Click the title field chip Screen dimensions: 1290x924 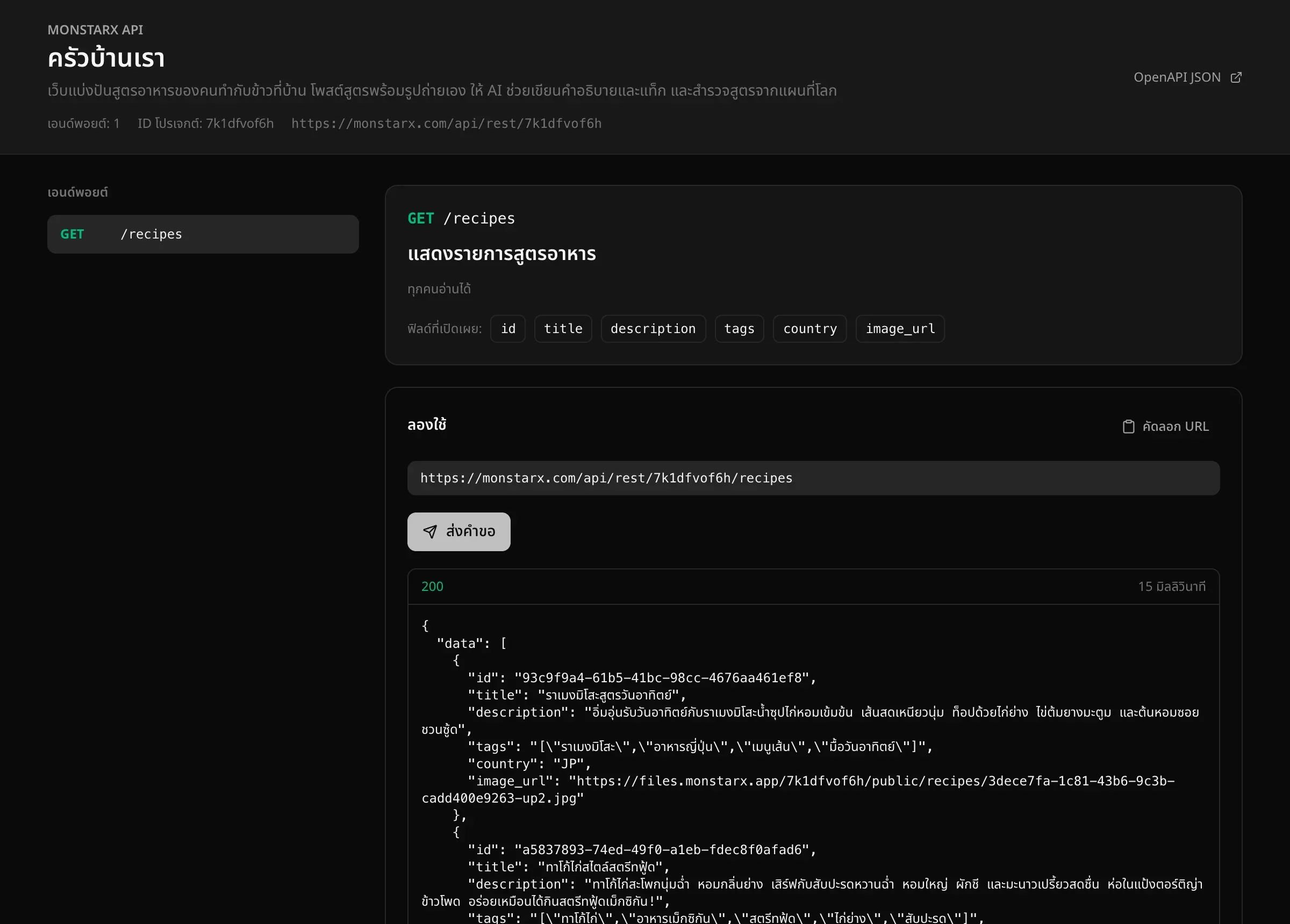click(x=563, y=329)
